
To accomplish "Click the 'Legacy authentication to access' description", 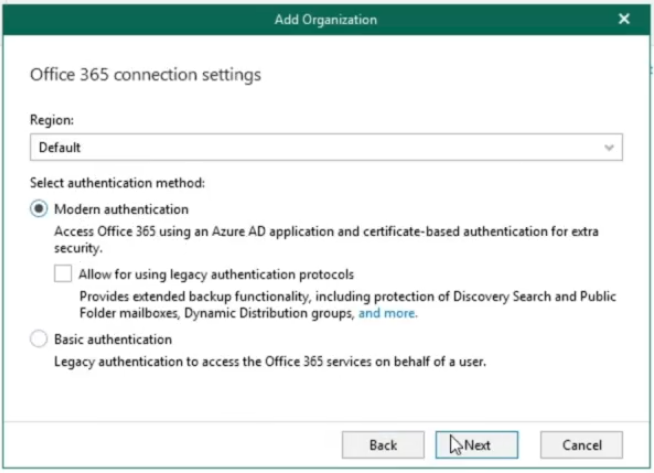I will click(270, 361).
